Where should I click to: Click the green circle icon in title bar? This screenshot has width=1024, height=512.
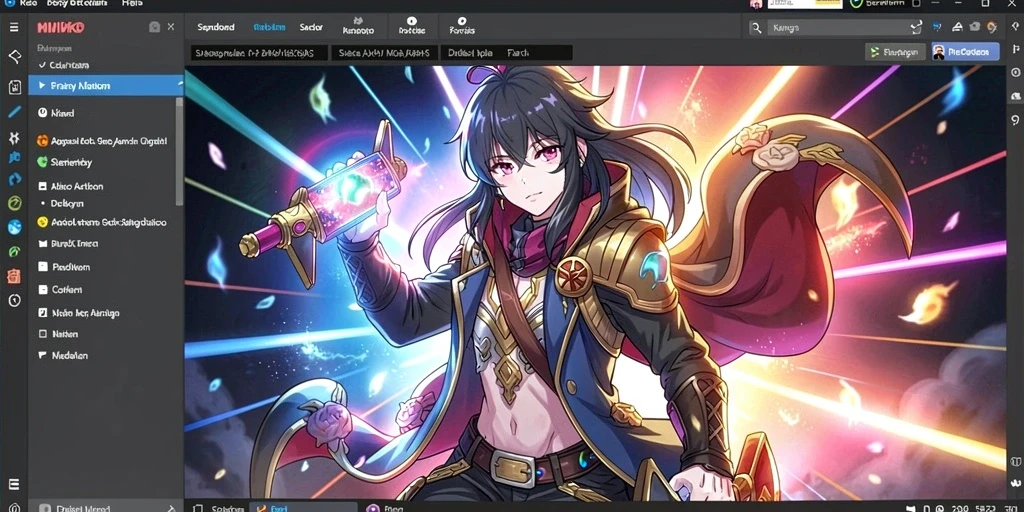(856, 3)
